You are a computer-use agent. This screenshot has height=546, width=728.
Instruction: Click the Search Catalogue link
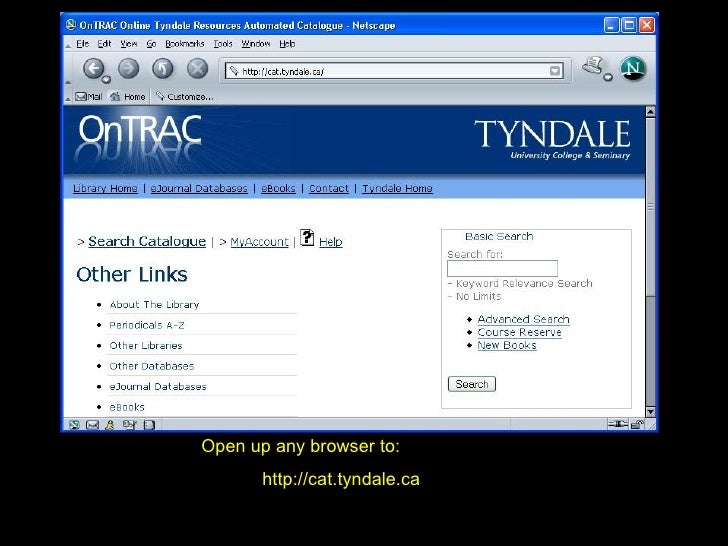point(147,241)
